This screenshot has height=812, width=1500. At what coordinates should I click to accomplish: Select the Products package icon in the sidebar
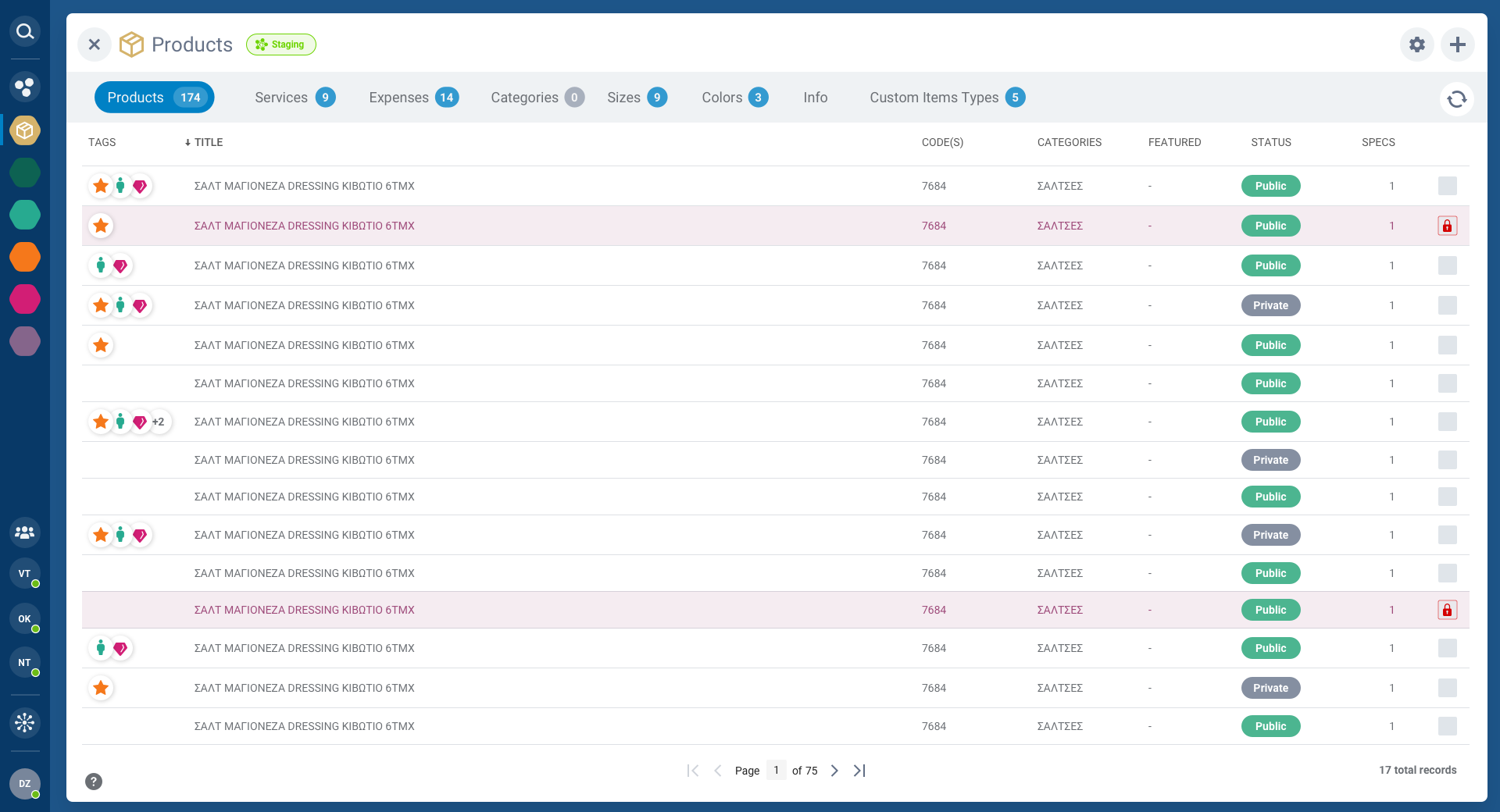[24, 130]
